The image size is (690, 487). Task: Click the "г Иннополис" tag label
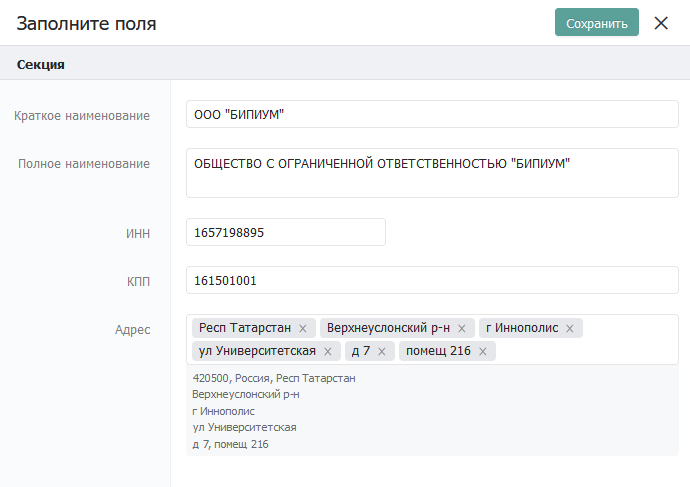522,328
